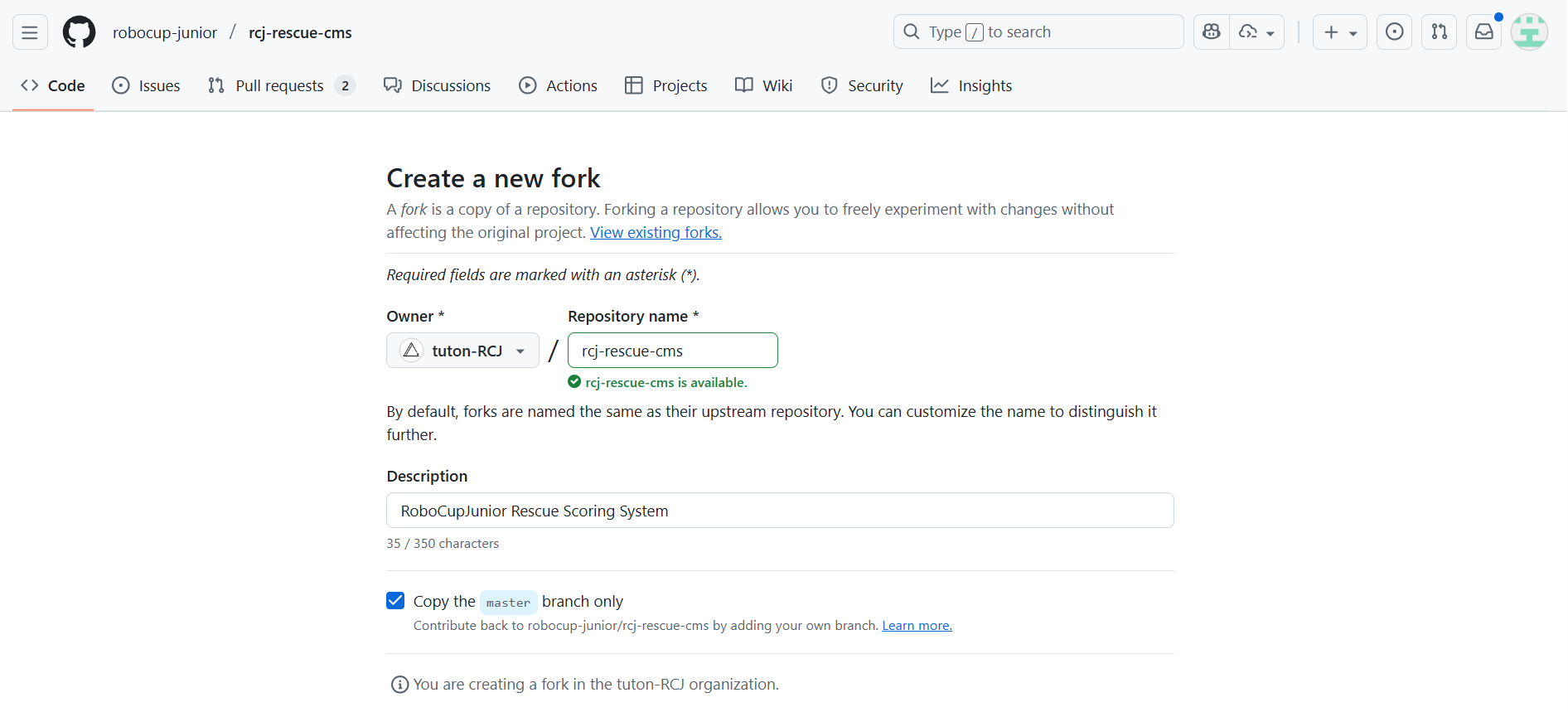
Task: Click the master branch label
Action: click(x=508, y=603)
